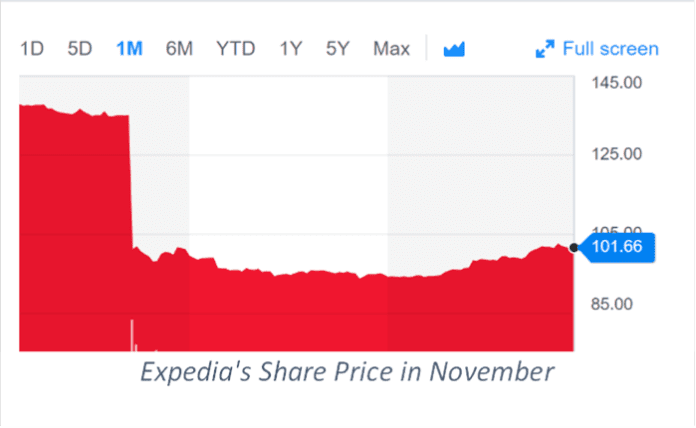Viewport: 696px width, 428px height.
Task: Select the 1D time range
Action: click(31, 49)
